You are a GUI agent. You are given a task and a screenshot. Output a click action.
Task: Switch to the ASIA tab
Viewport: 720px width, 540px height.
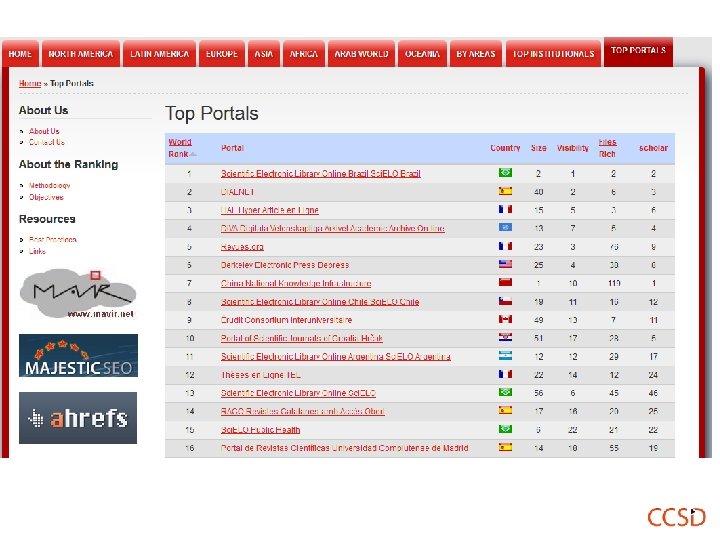(264, 54)
